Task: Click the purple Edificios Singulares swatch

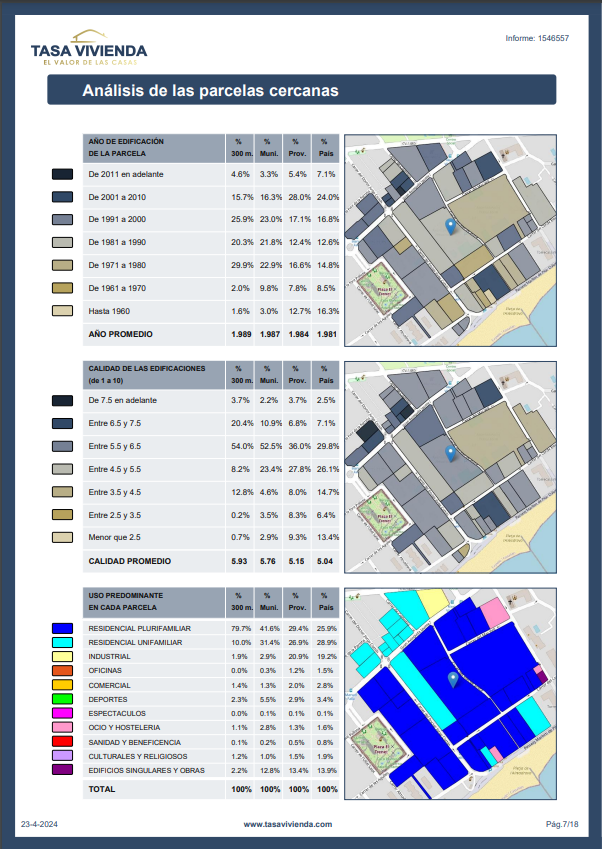Action: pyautogui.click(x=62, y=770)
